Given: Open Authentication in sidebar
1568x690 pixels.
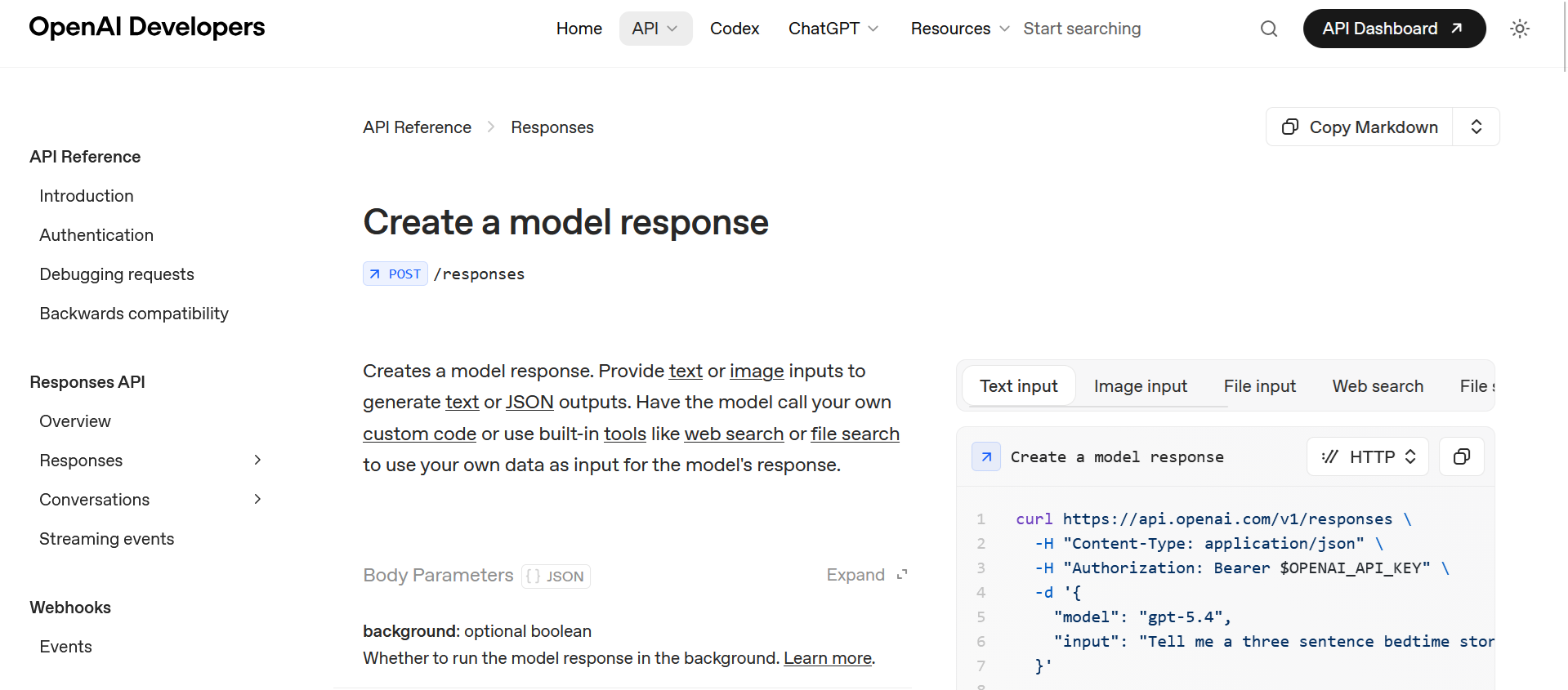Looking at the screenshot, I should click(x=96, y=235).
